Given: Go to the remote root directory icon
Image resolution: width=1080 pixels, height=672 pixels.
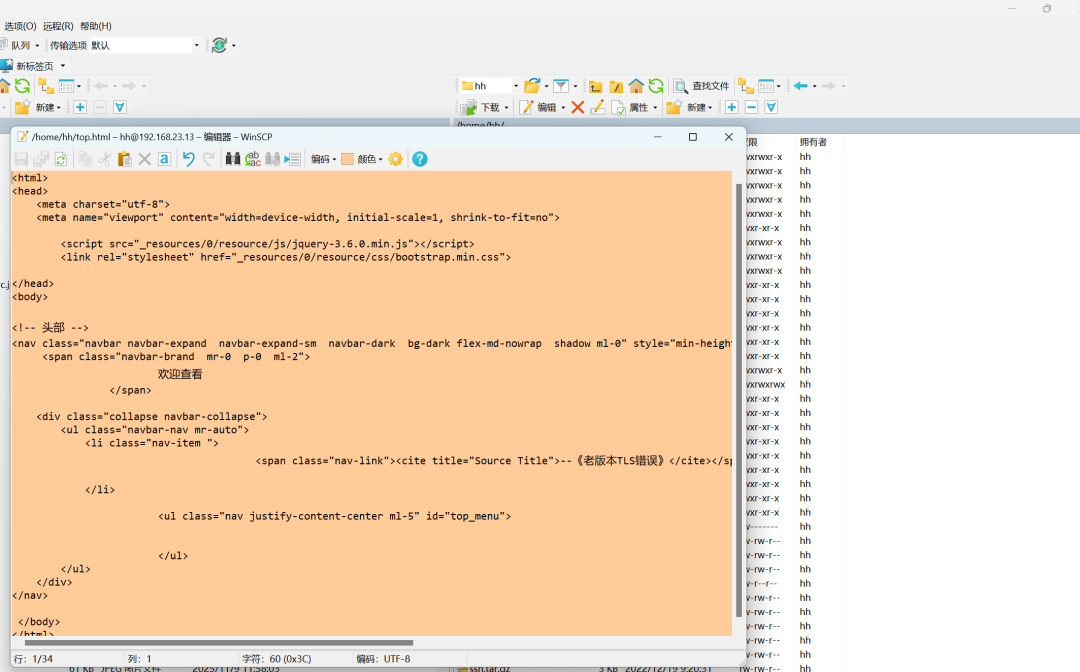Looking at the screenshot, I should click(x=616, y=86).
